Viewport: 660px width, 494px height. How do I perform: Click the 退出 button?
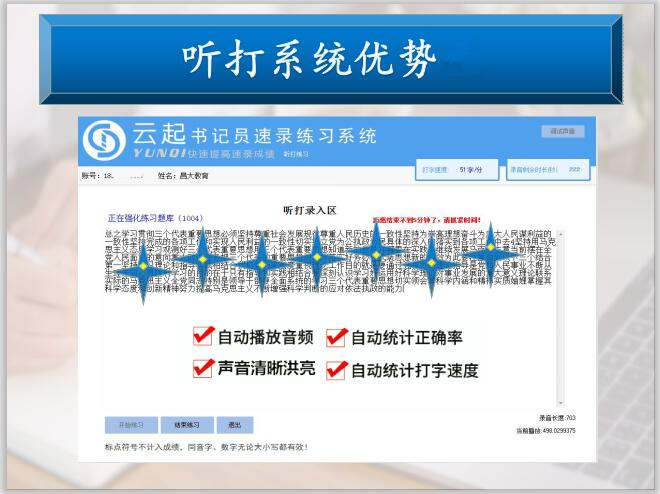[234, 425]
